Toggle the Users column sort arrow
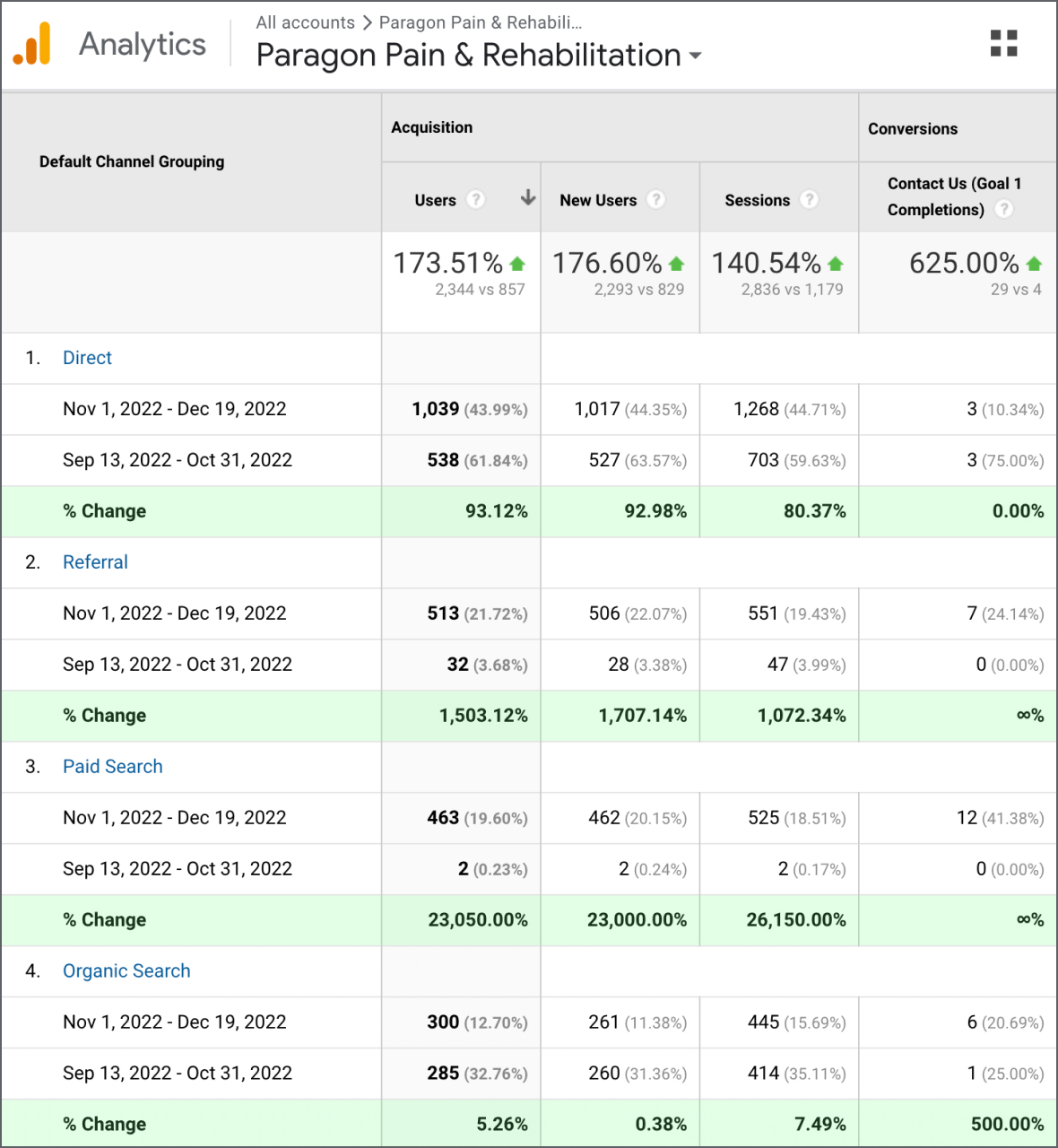 pyautogui.click(x=528, y=197)
